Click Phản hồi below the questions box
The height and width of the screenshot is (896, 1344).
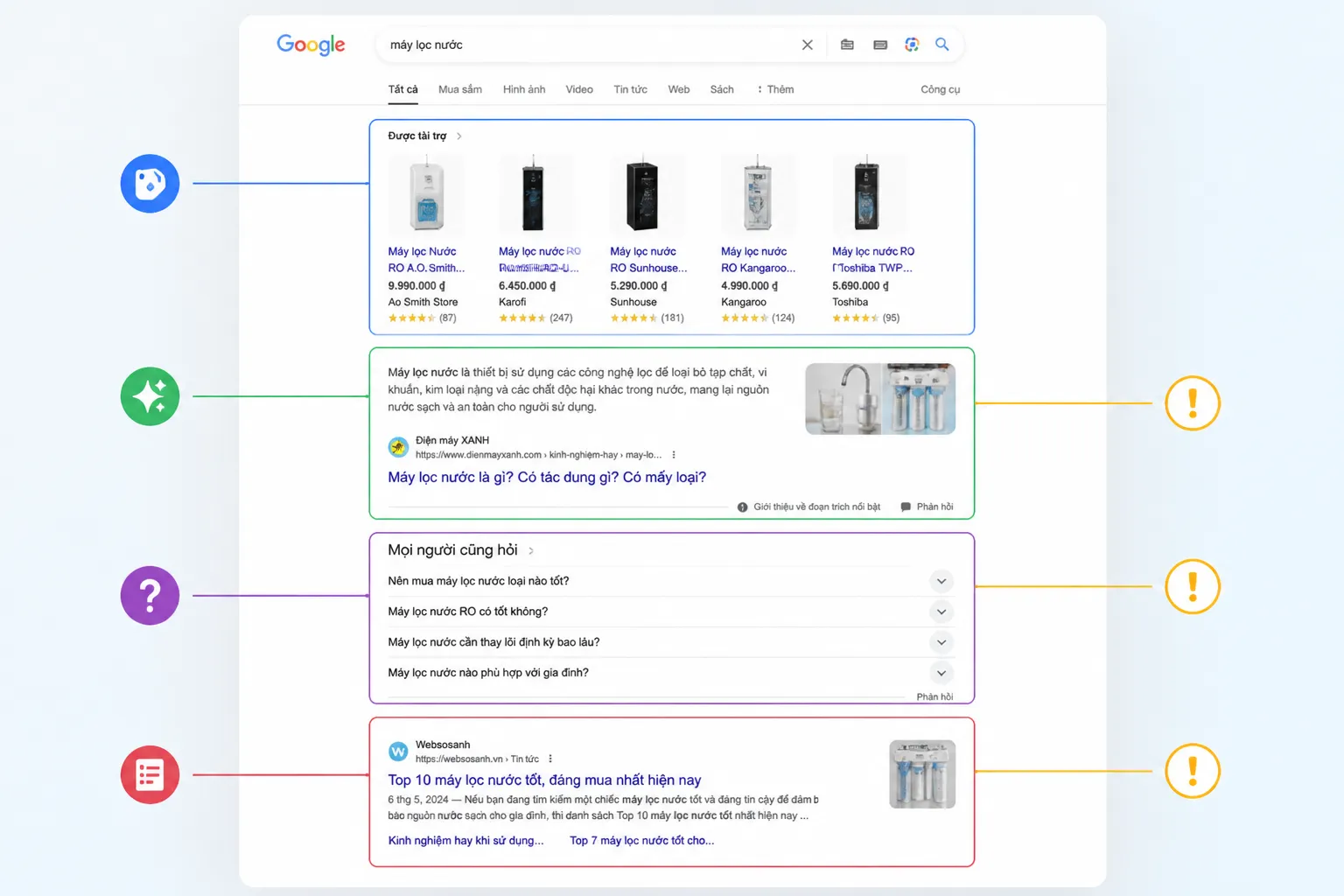934,696
